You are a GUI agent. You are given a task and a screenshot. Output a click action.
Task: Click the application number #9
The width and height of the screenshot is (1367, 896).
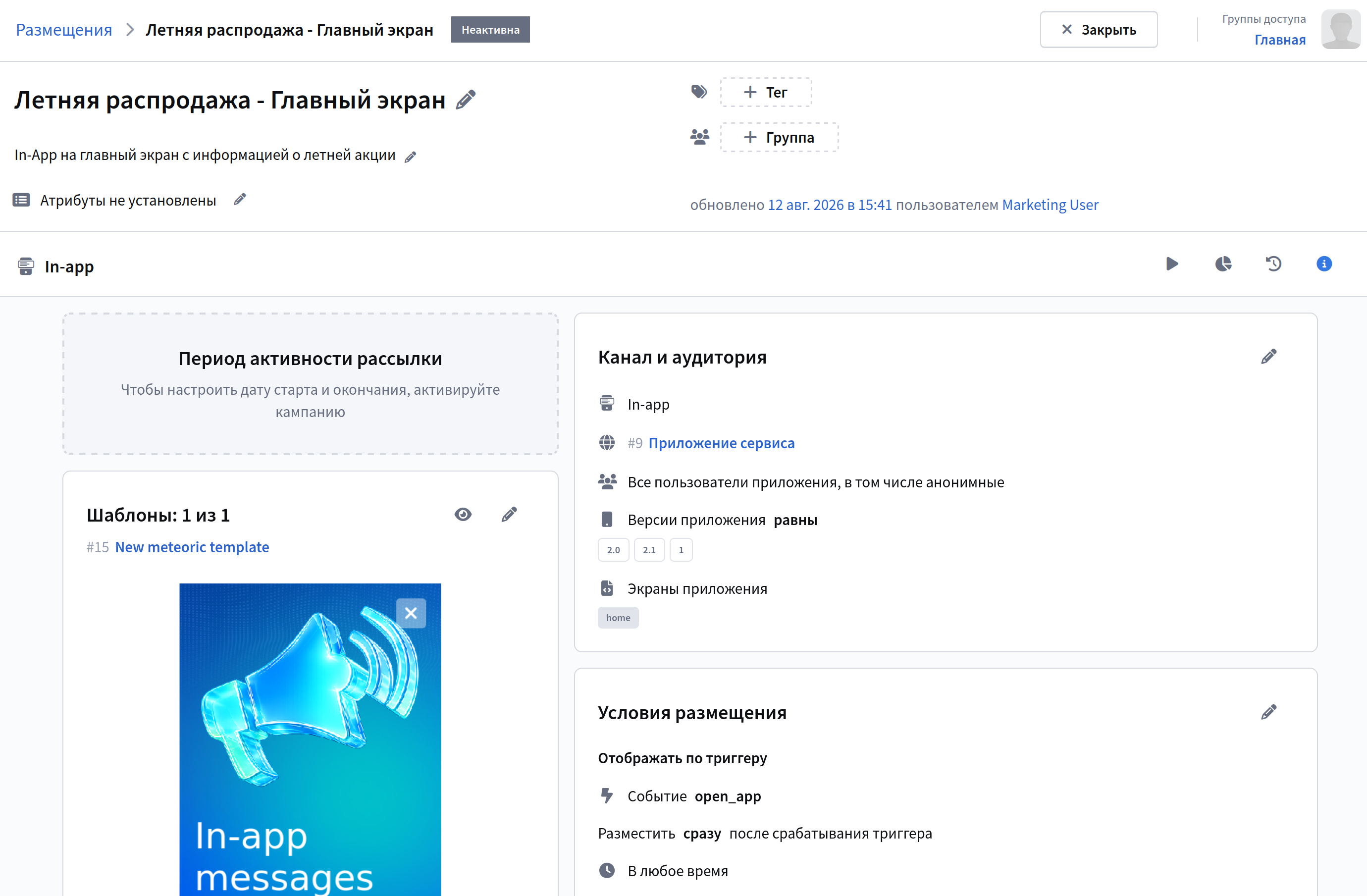(634, 443)
